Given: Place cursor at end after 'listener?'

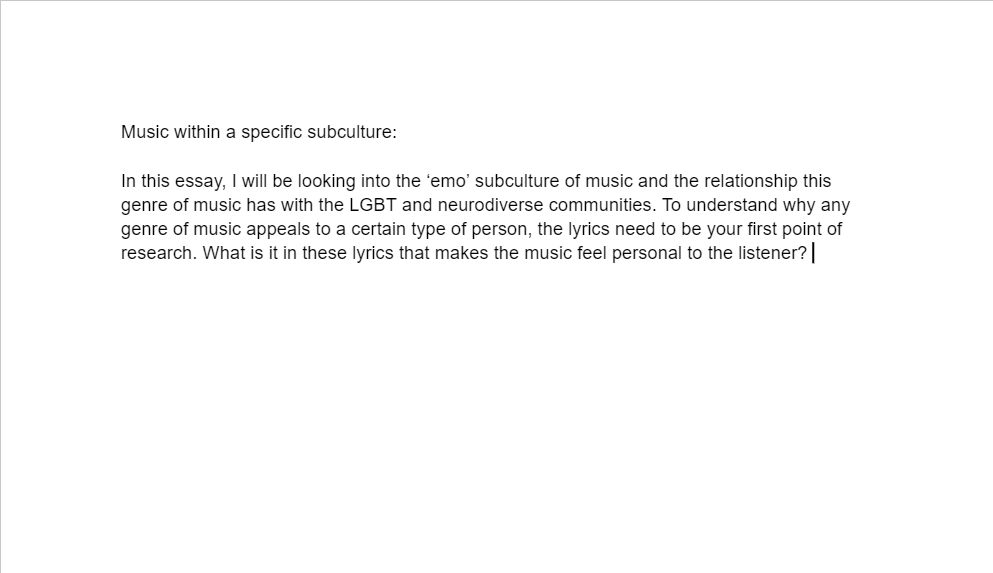Looking at the screenshot, I should [x=811, y=253].
